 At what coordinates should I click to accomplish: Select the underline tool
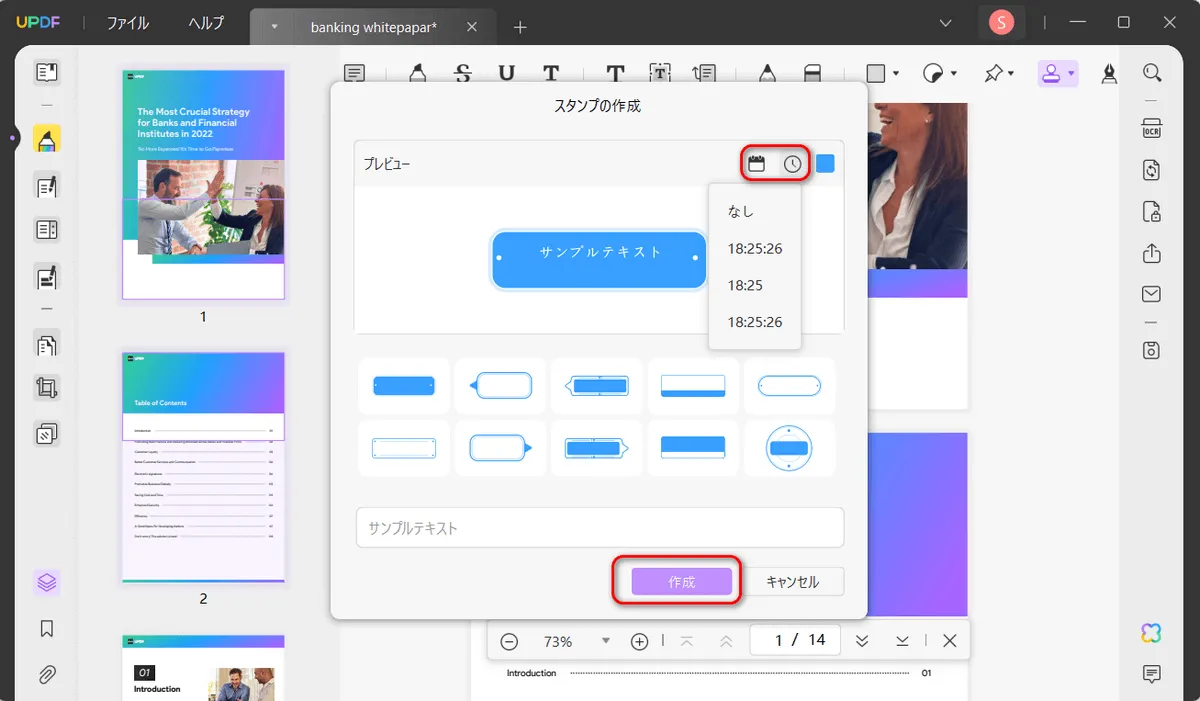[x=507, y=73]
